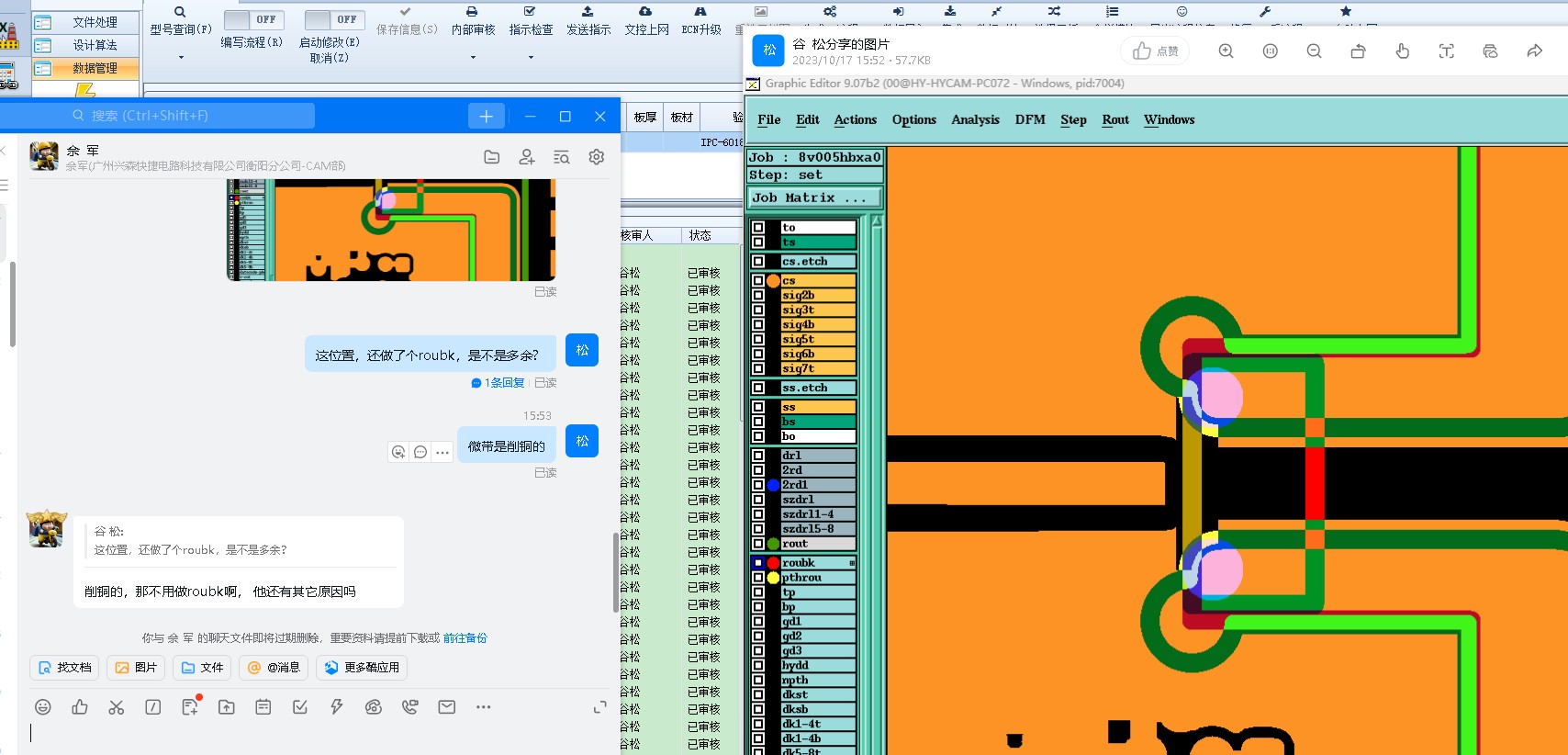This screenshot has height=755, width=1568.
Task: Forward the shared image with arrow icon
Action: (1534, 51)
